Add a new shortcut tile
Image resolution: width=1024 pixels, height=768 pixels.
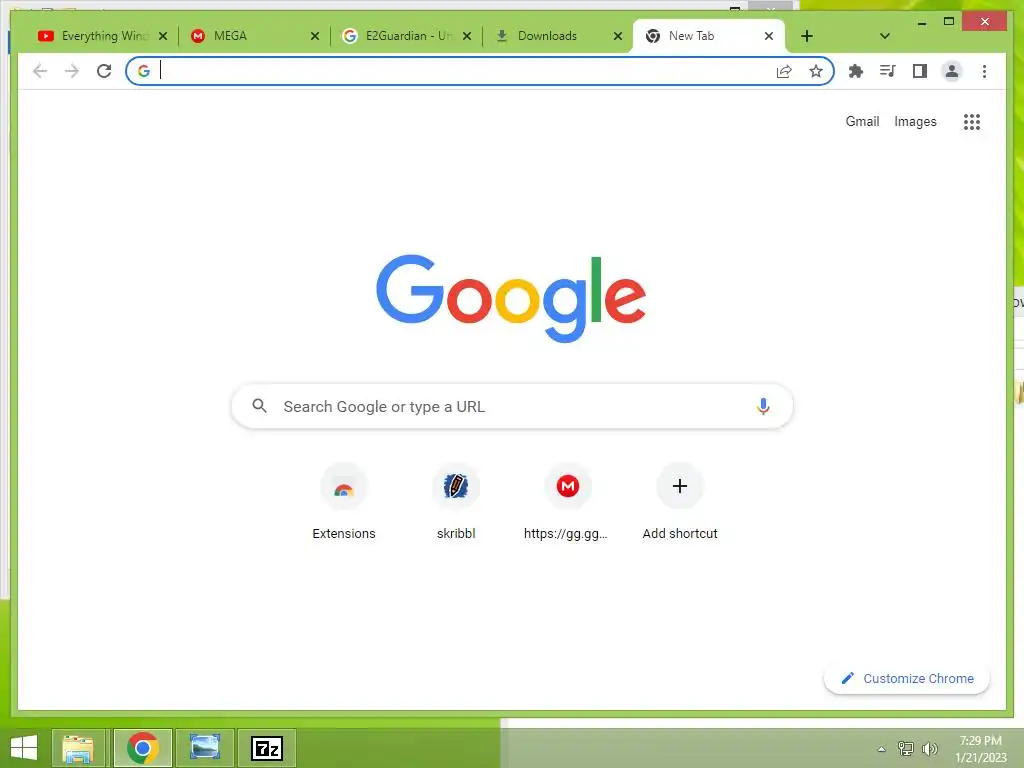[680, 502]
